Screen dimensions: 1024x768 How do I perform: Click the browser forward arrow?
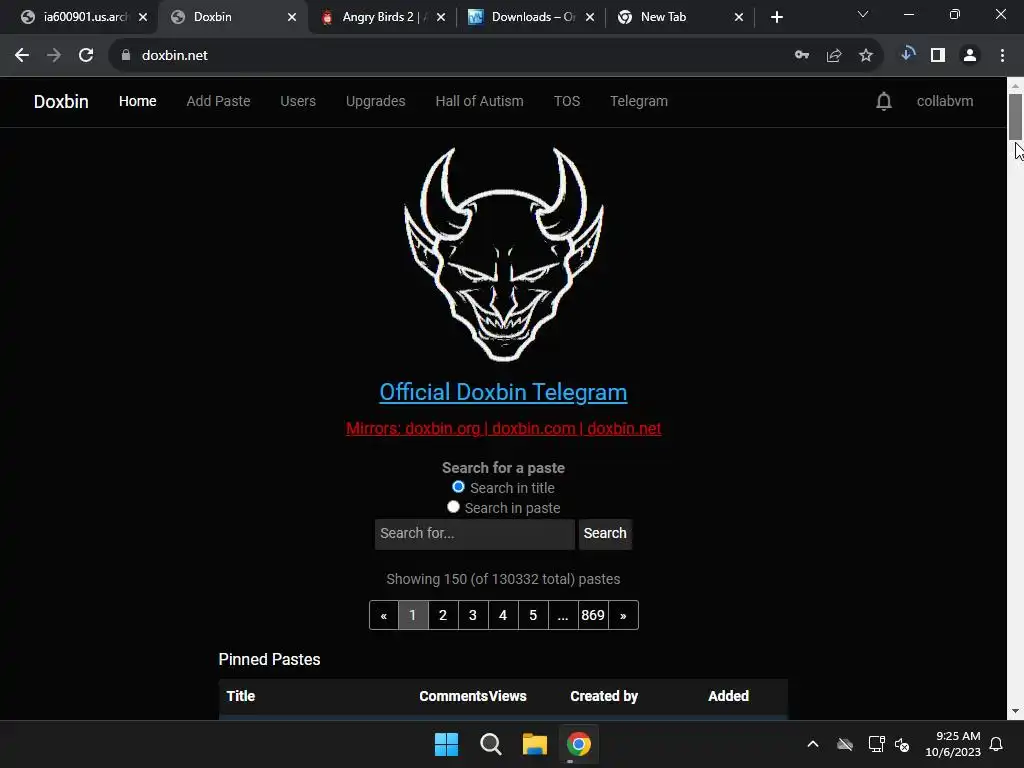pyautogui.click(x=54, y=56)
